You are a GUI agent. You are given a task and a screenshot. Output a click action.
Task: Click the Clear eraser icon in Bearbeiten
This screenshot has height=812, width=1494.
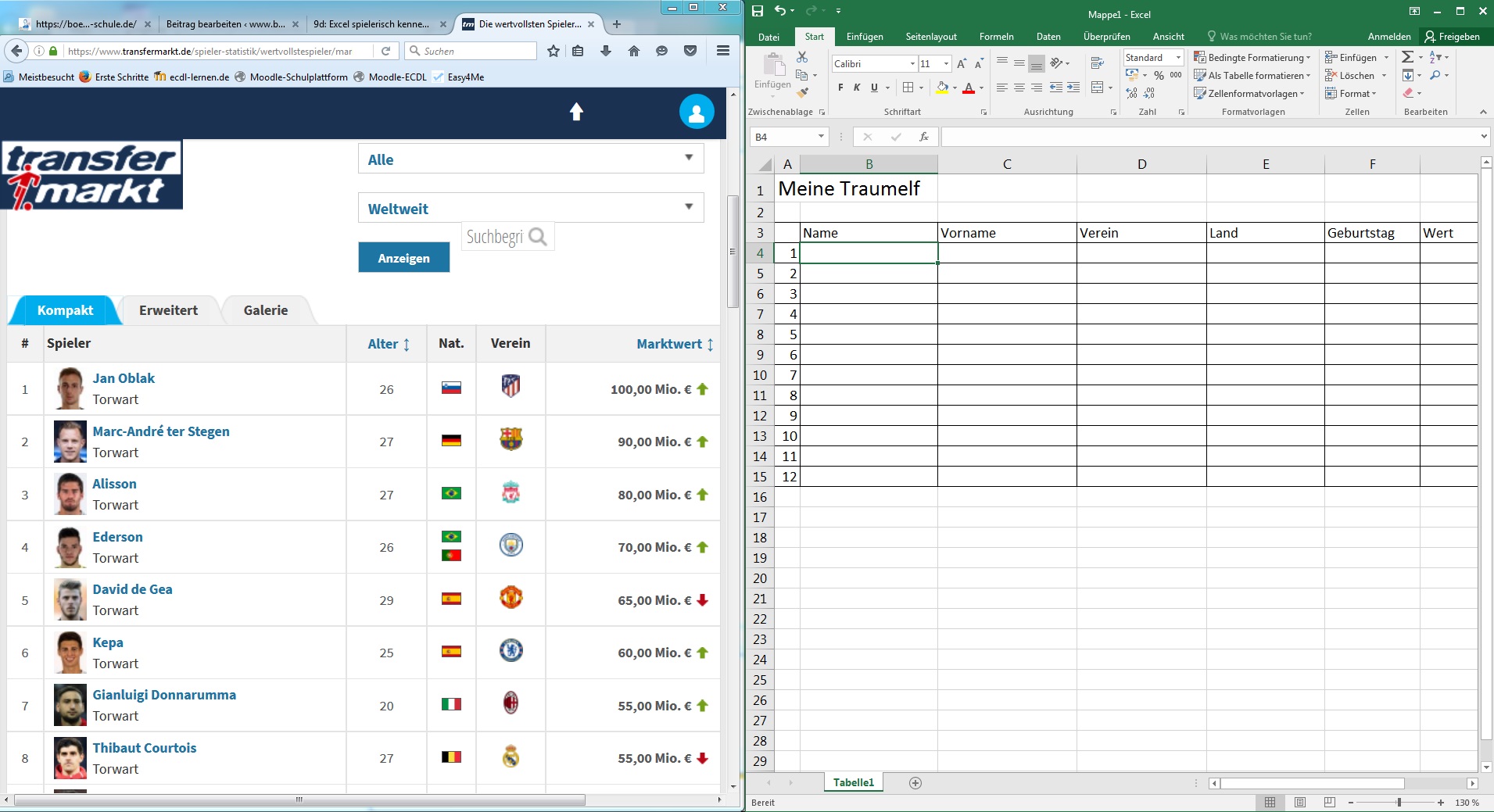point(1408,93)
